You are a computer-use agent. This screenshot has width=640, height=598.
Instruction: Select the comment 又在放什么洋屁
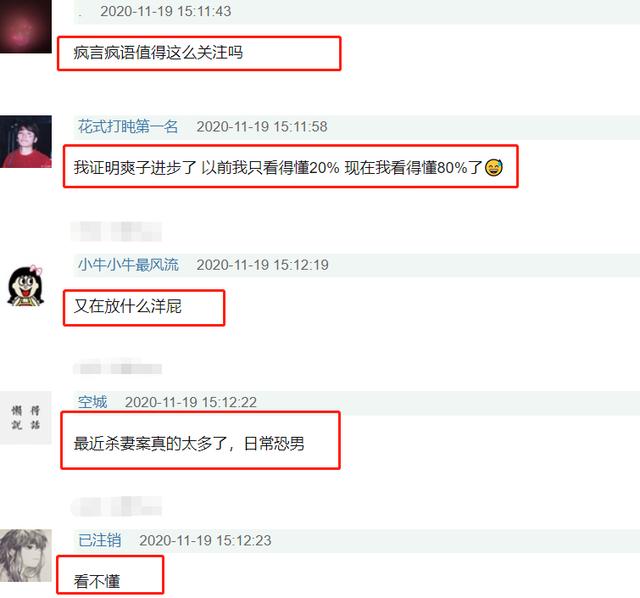pos(128,306)
